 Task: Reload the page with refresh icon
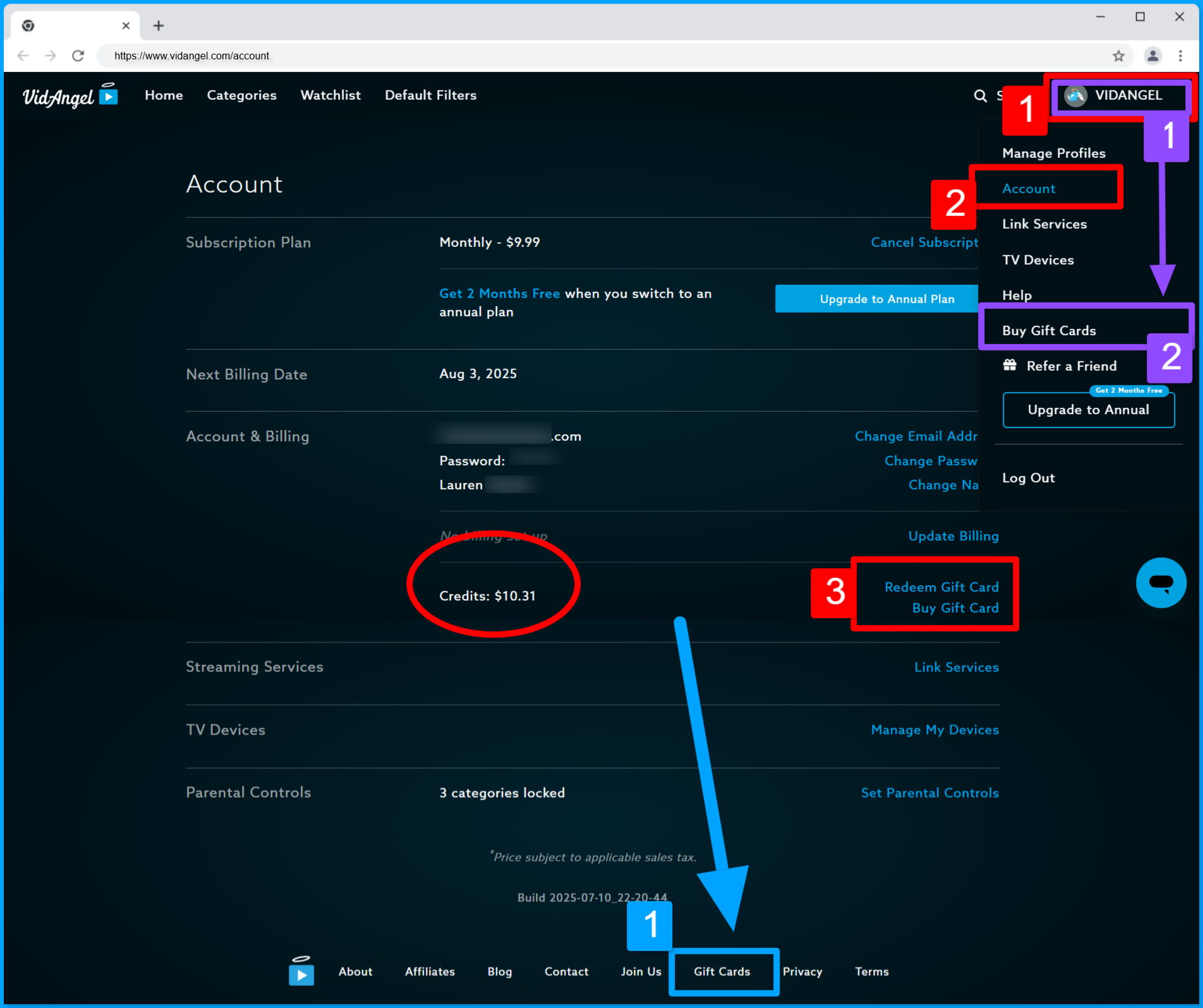[78, 56]
